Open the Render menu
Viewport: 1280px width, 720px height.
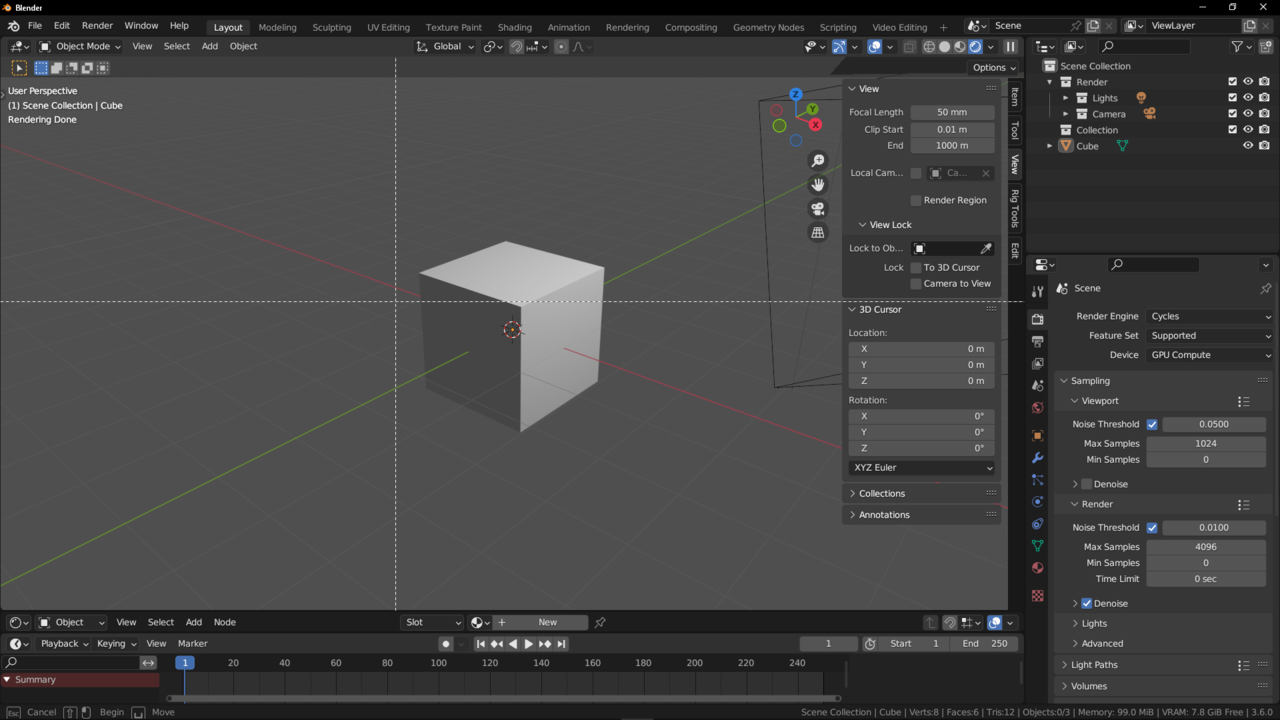(x=97, y=26)
